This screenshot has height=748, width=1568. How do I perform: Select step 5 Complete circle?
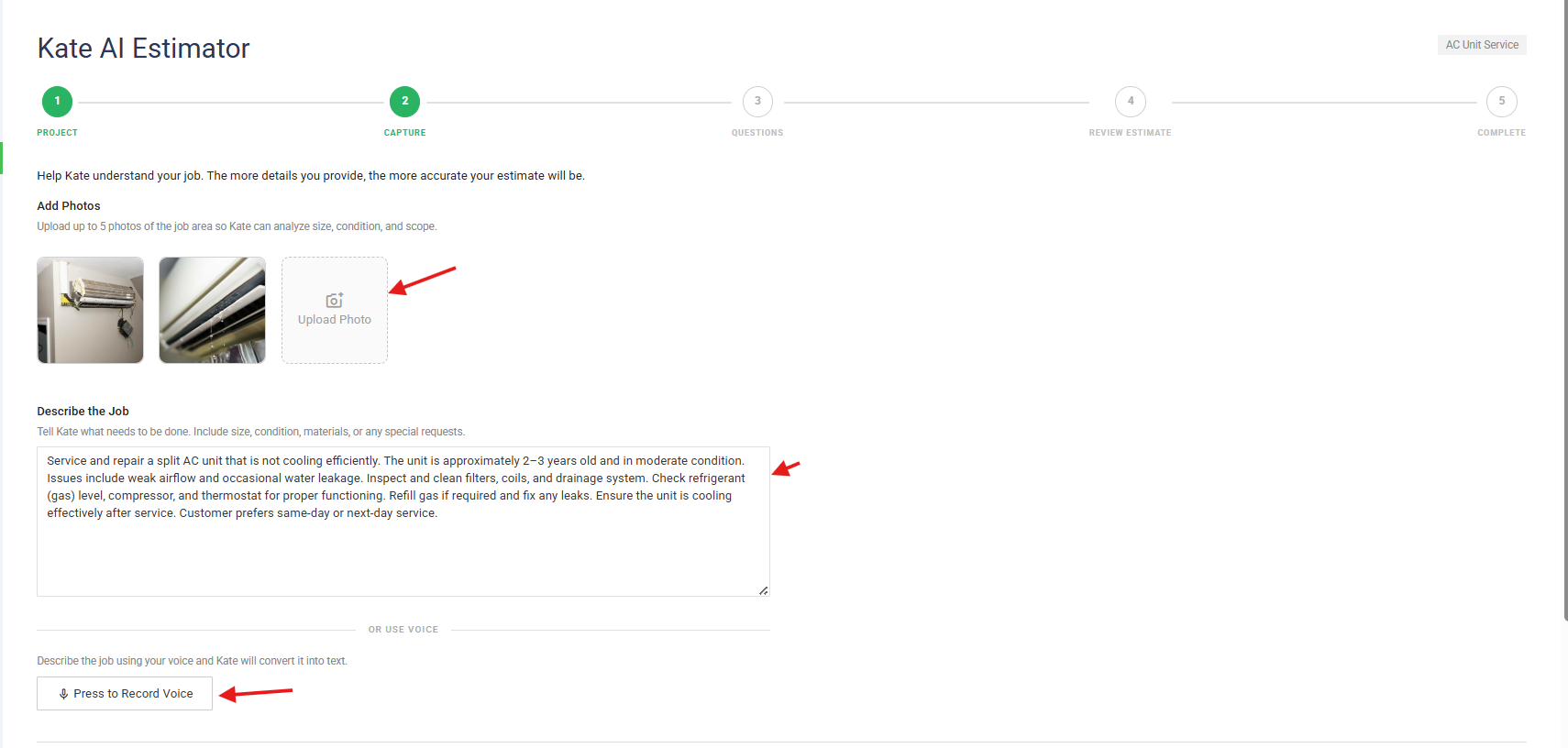1502,102
